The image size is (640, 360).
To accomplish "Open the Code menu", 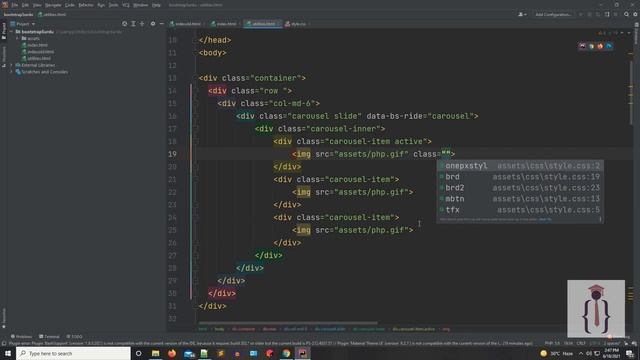I will coord(70,5).
